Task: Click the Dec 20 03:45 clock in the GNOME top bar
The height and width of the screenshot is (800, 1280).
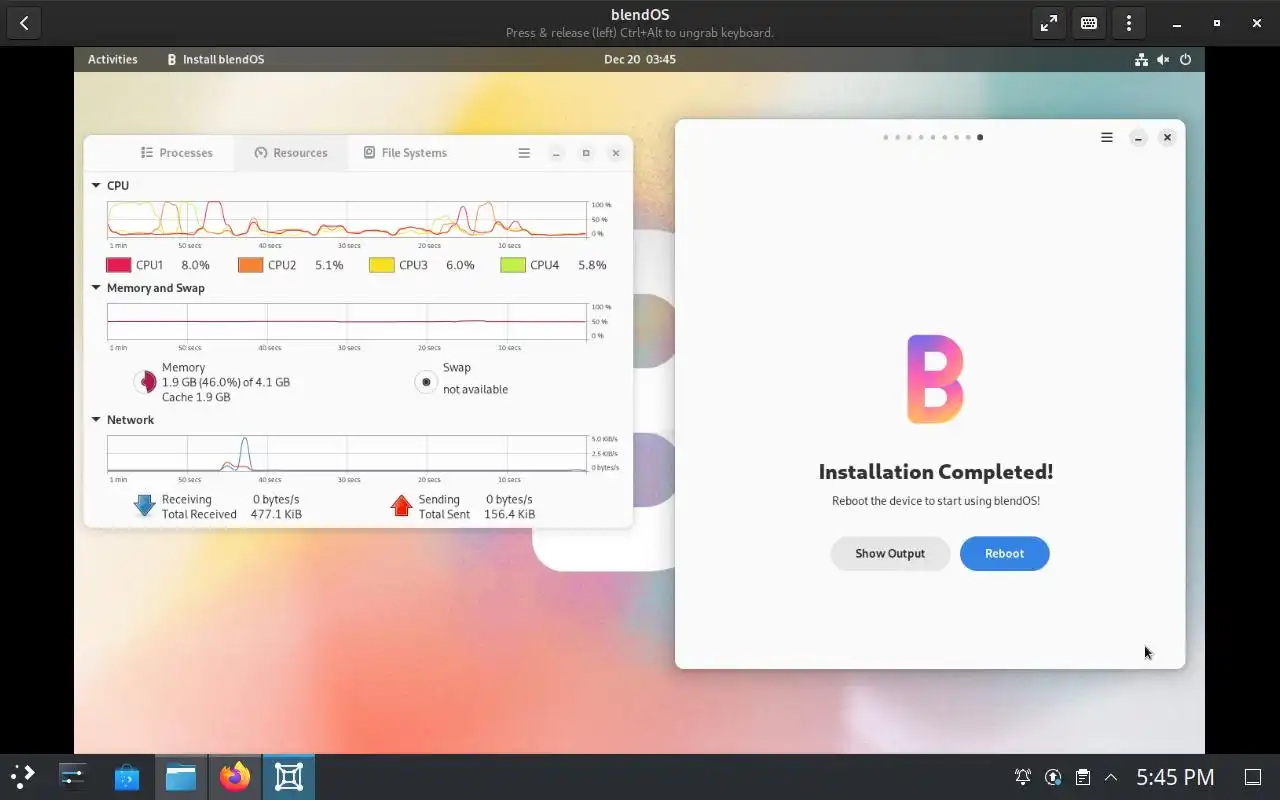Action: (640, 59)
